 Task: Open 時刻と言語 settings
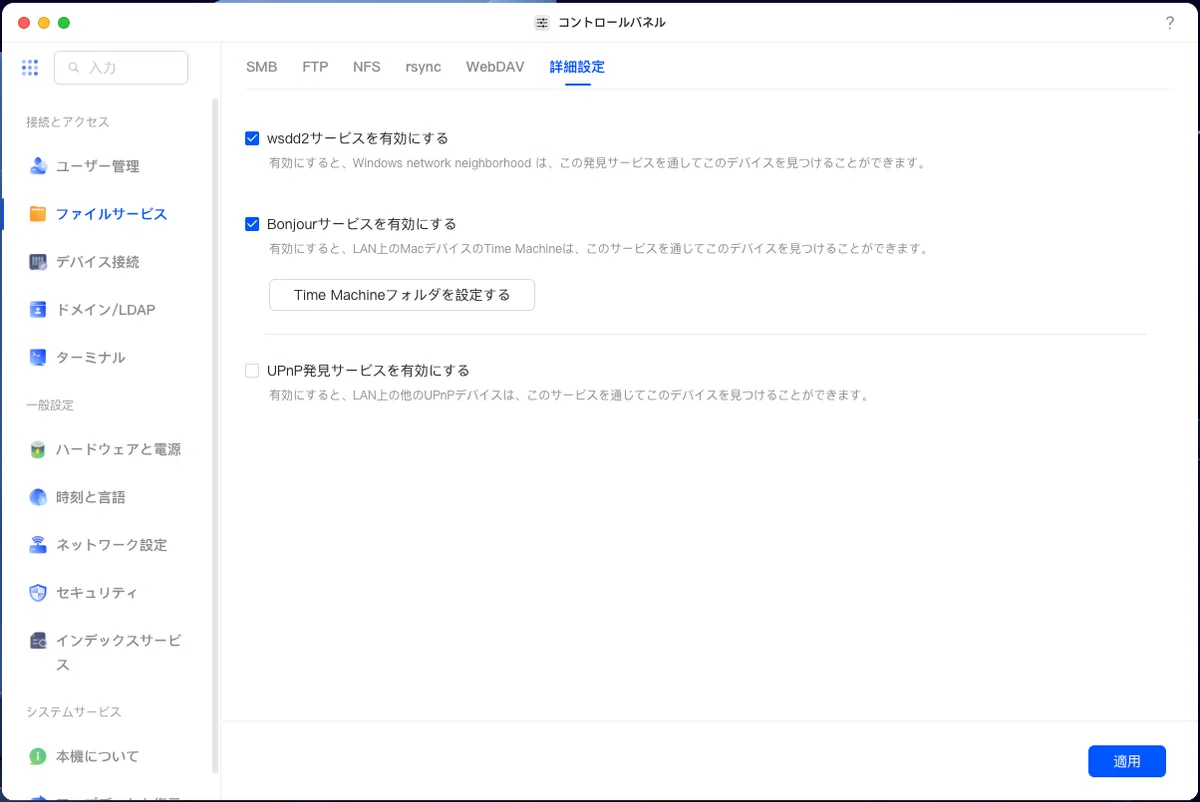(x=91, y=497)
